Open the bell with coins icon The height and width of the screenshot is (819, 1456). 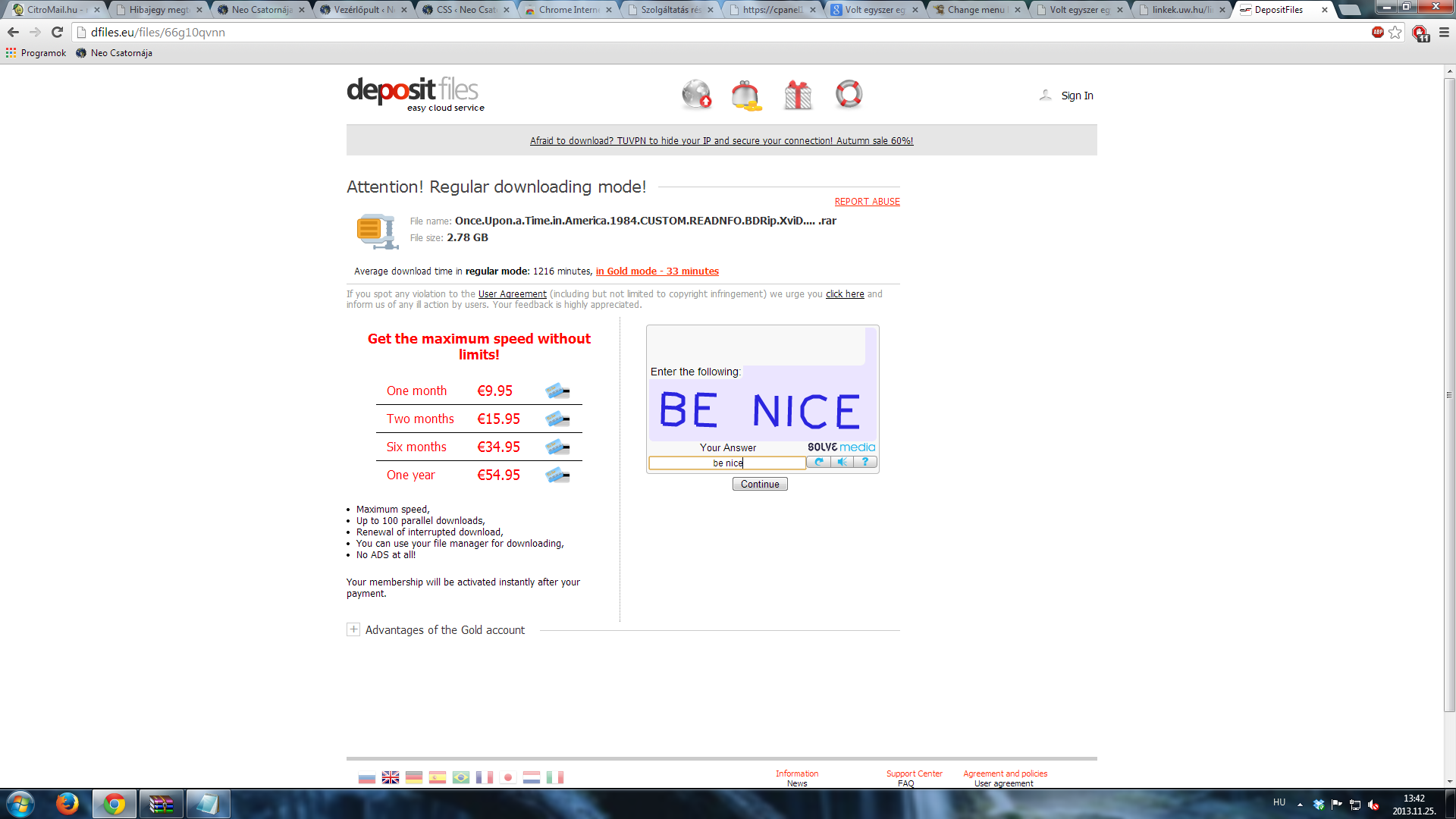746,96
